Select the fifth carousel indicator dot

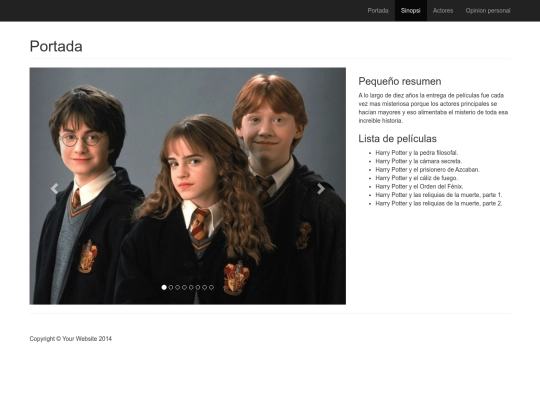pyautogui.click(x=191, y=287)
